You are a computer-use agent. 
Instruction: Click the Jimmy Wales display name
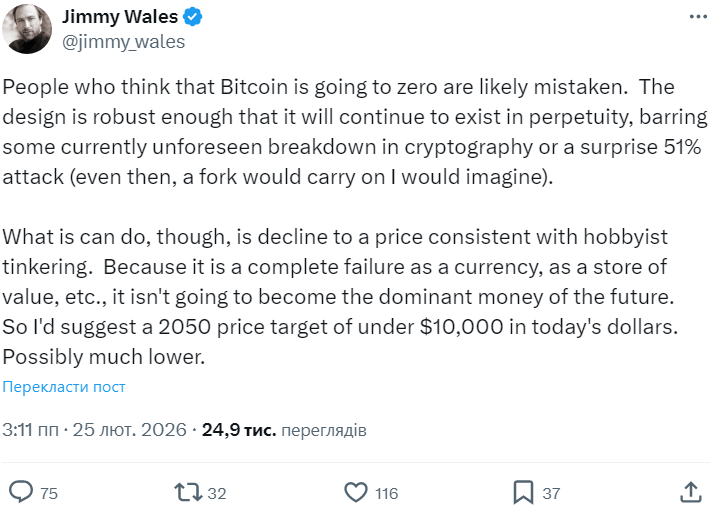point(118,18)
